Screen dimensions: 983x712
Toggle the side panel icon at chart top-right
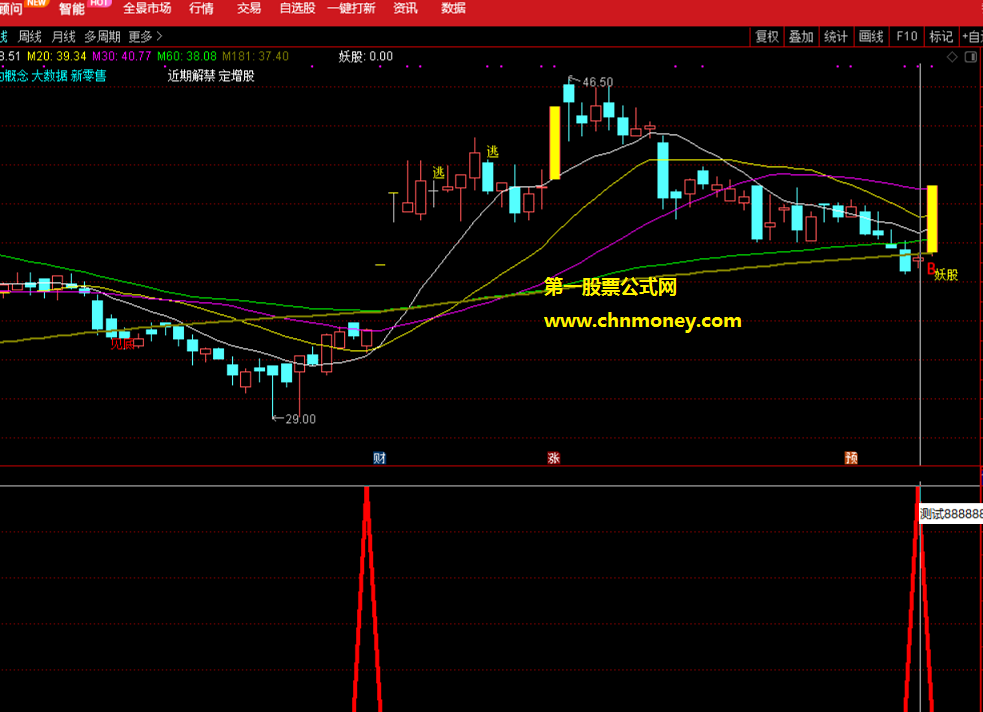(970, 57)
